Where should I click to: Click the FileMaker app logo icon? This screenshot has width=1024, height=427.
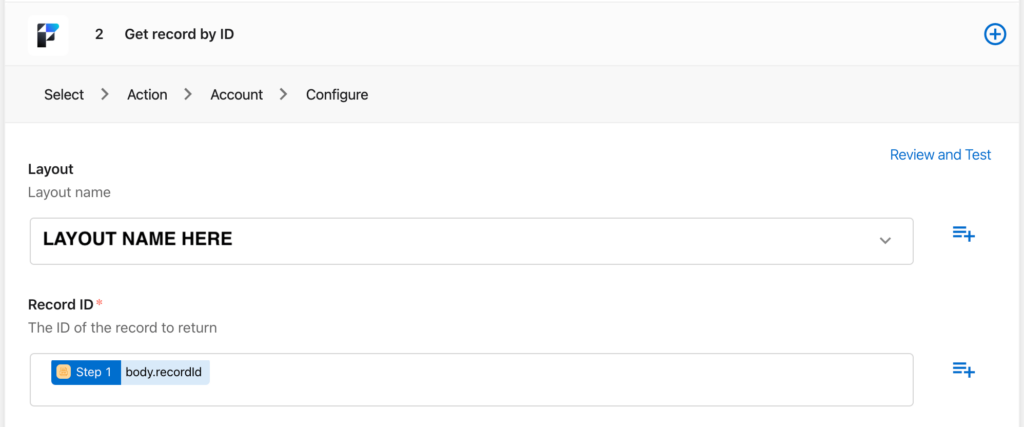pyautogui.click(x=48, y=34)
